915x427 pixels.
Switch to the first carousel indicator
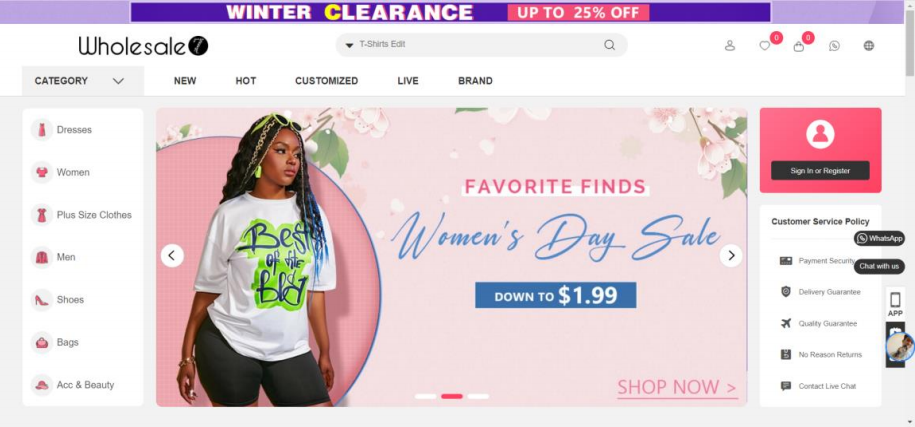(425, 396)
